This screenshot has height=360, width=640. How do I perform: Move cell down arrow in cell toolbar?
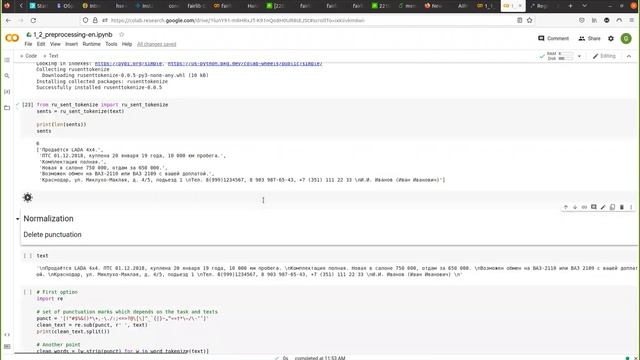575,207
